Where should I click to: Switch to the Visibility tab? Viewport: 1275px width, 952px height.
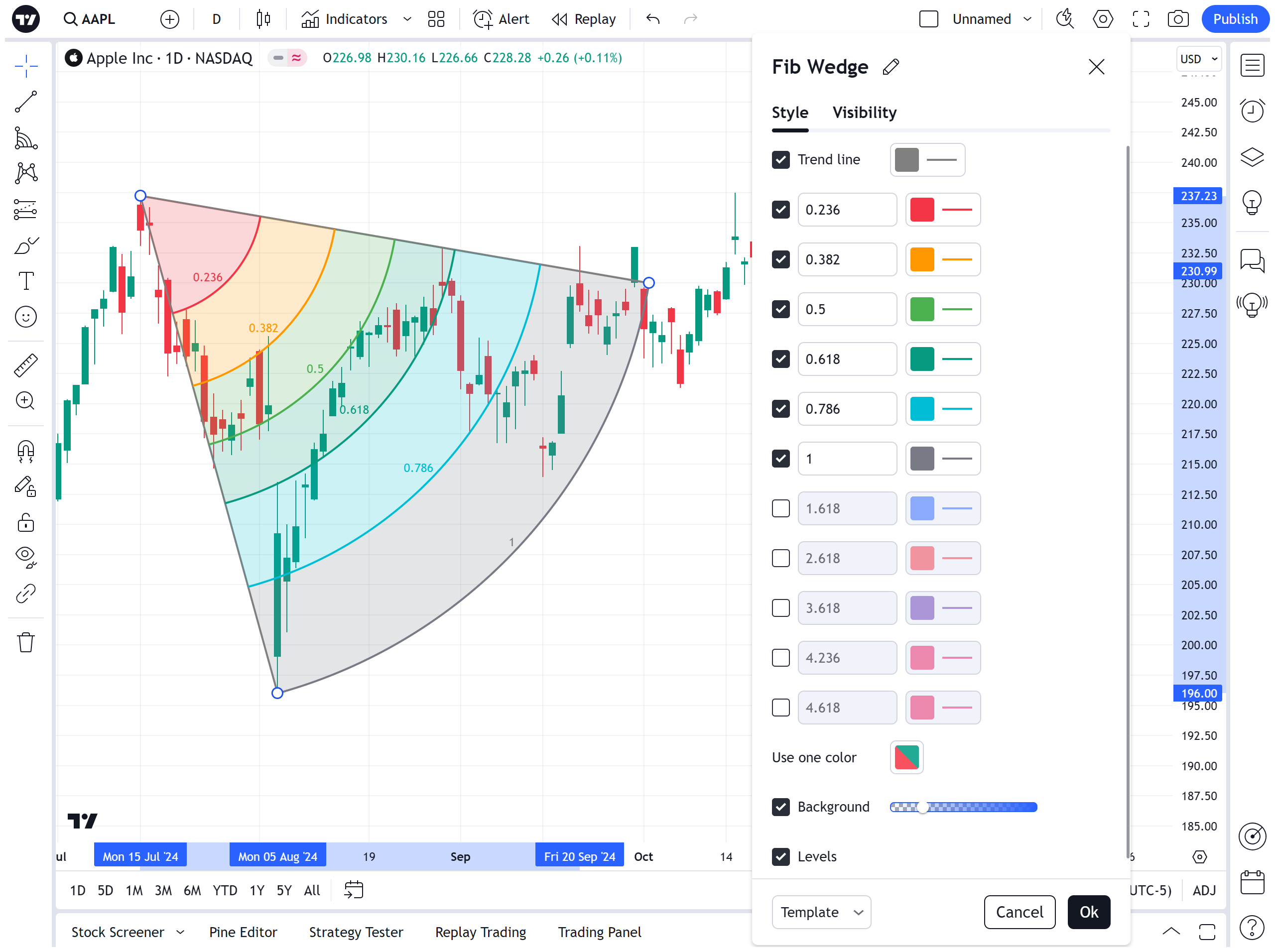pyautogui.click(x=864, y=113)
